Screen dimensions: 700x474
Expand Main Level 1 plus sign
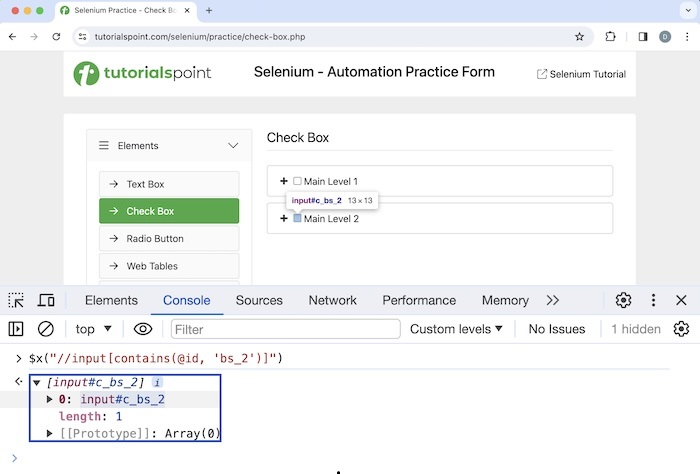tap(284, 181)
